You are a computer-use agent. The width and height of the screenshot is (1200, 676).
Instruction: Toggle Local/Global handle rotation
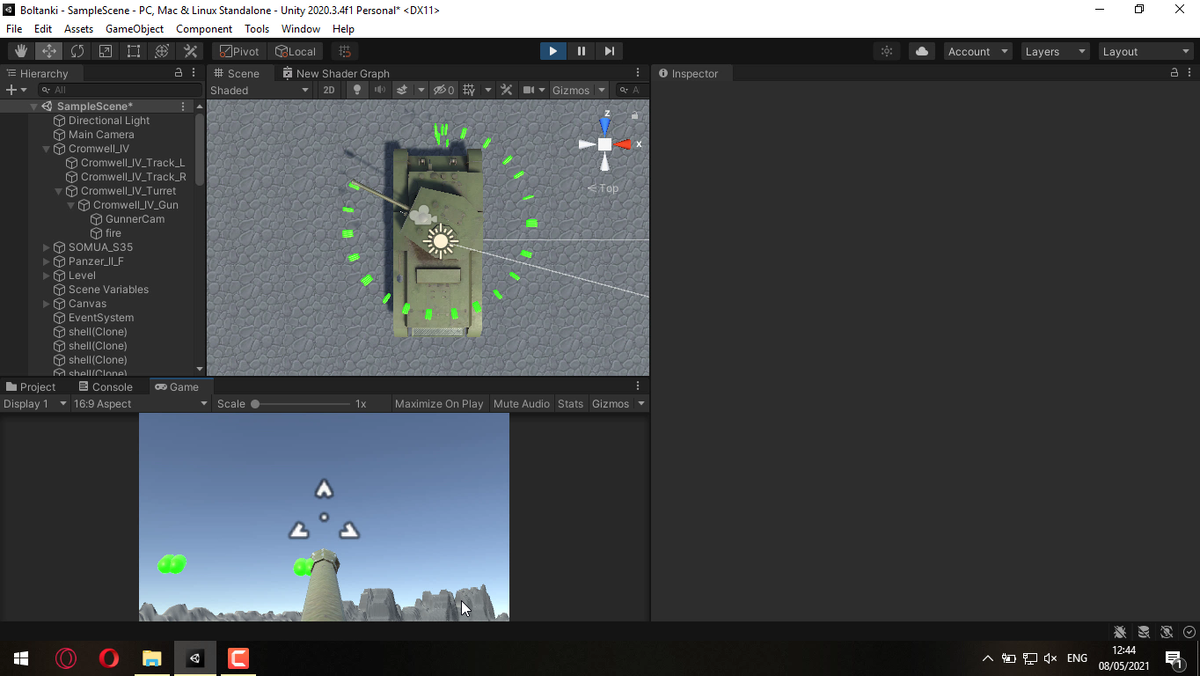296,51
